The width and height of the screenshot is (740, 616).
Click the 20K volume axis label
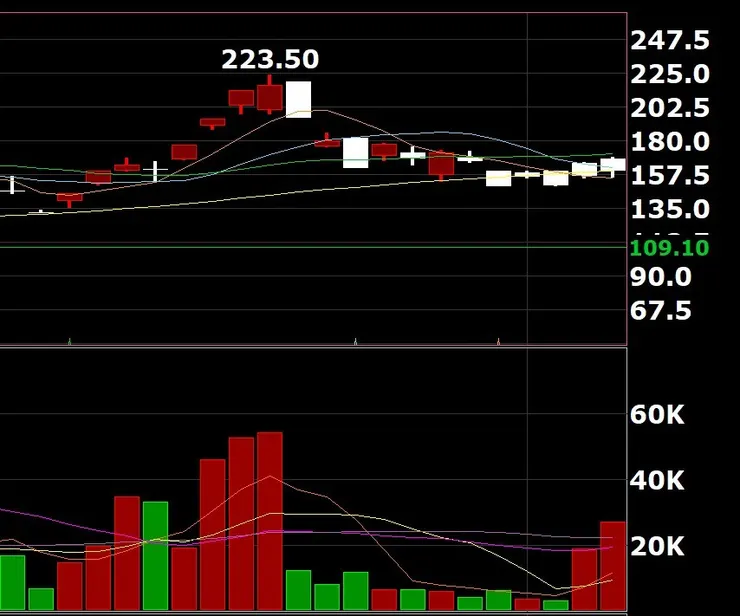pos(657,547)
